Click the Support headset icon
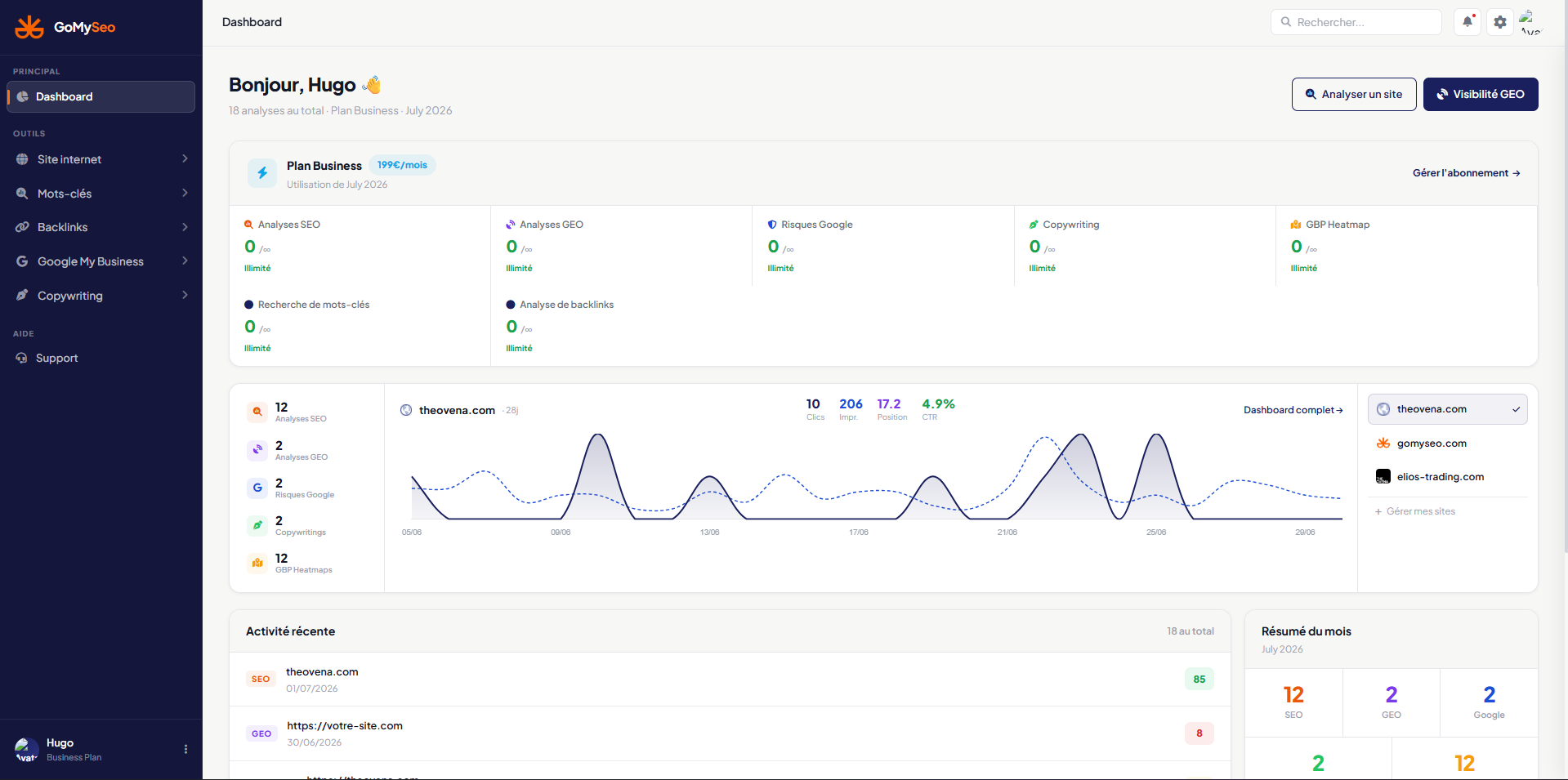The image size is (1568, 780). coord(21,358)
